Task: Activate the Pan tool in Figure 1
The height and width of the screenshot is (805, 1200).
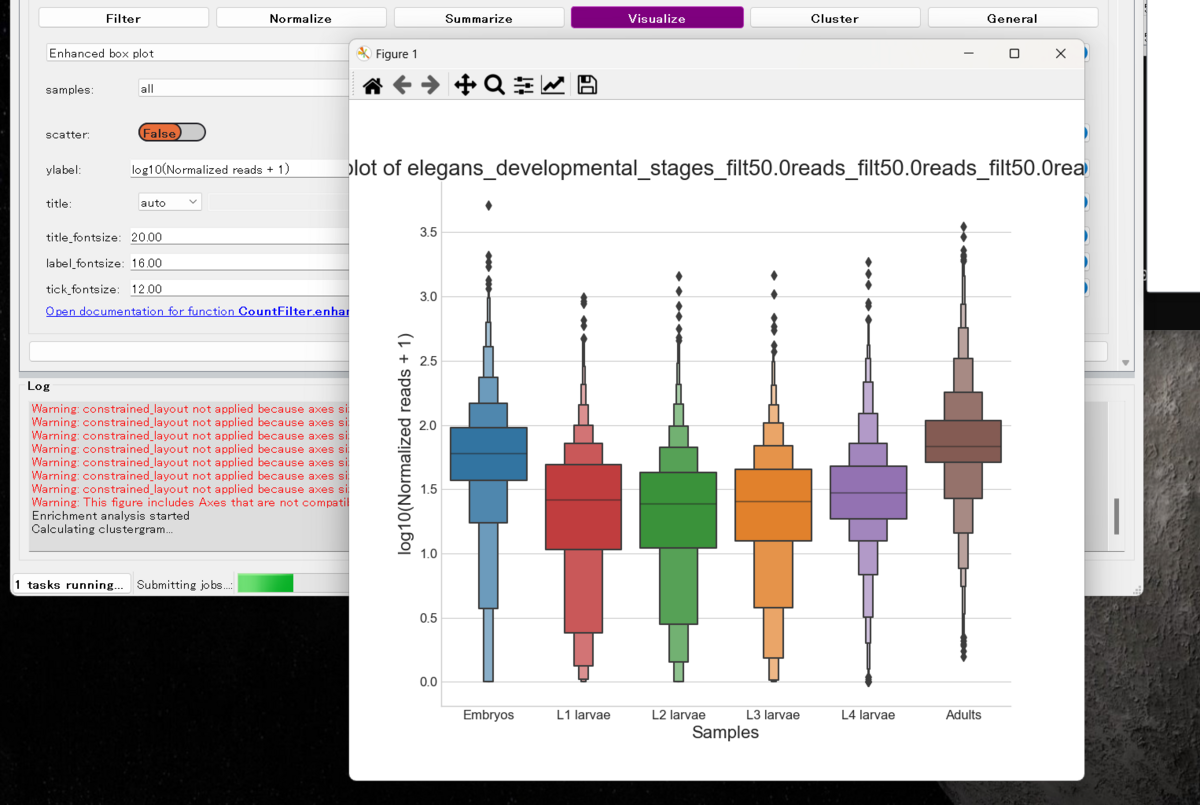Action: (x=465, y=85)
